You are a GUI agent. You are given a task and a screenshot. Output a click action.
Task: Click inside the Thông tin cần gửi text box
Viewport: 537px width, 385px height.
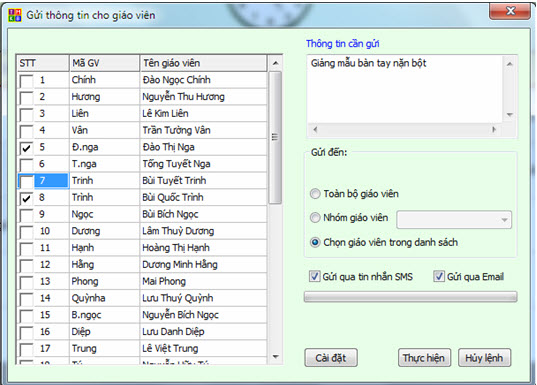(405, 89)
